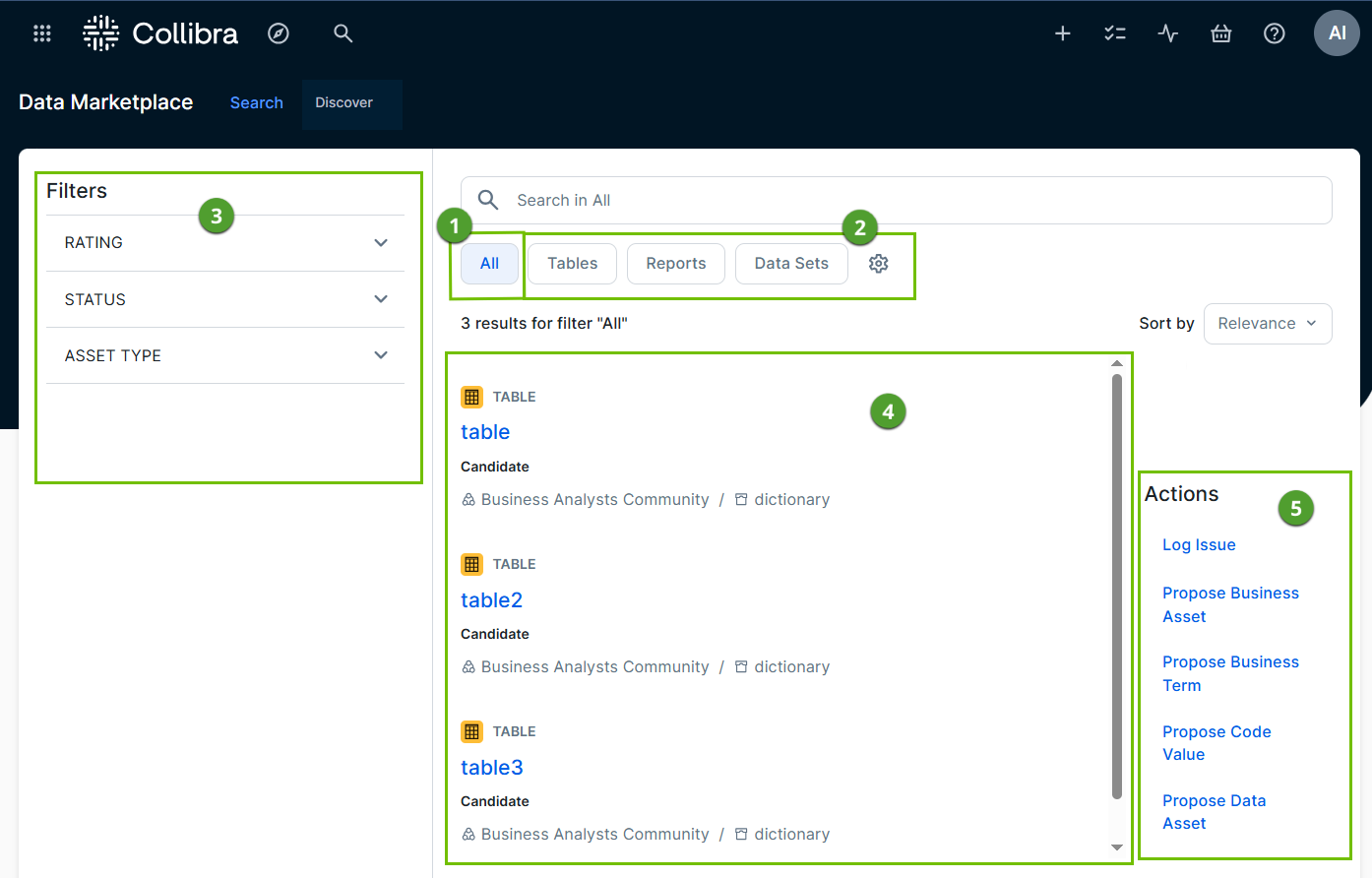Select the Tables filter tab
The image size is (1372, 878).
[x=573, y=264]
